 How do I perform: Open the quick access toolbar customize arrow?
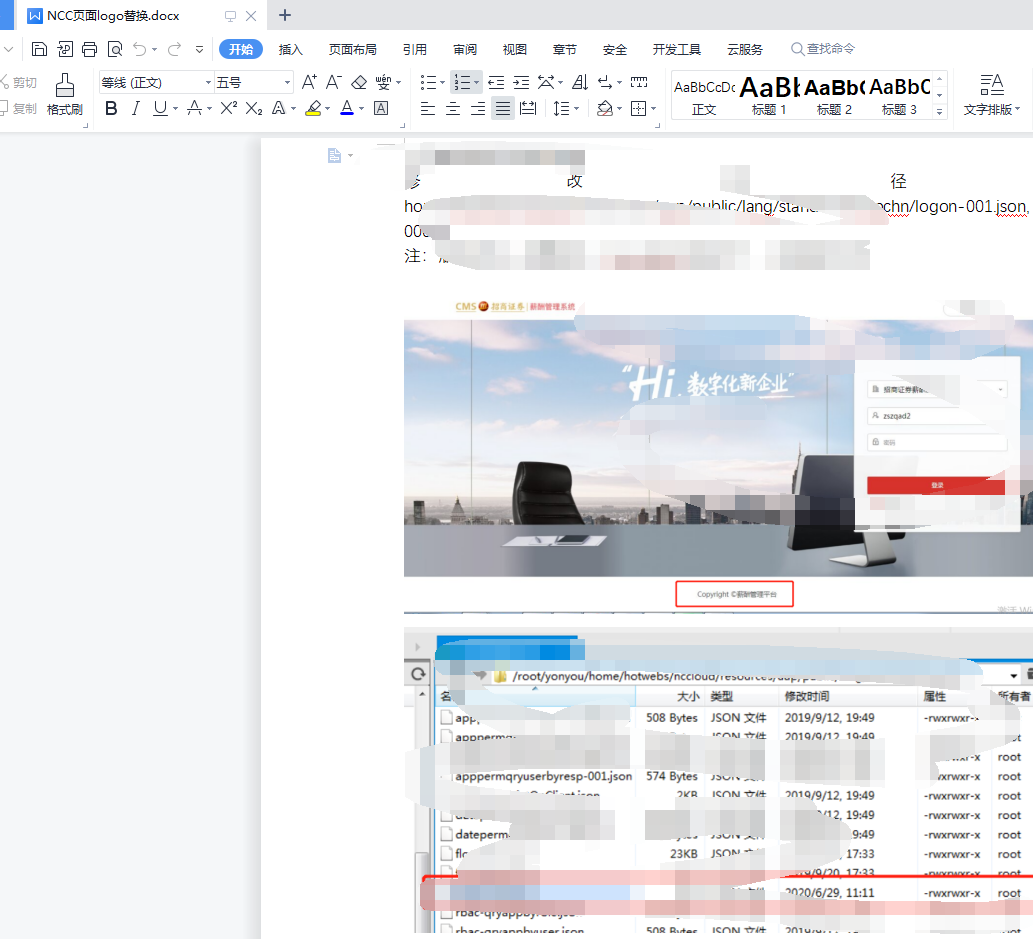pos(199,49)
